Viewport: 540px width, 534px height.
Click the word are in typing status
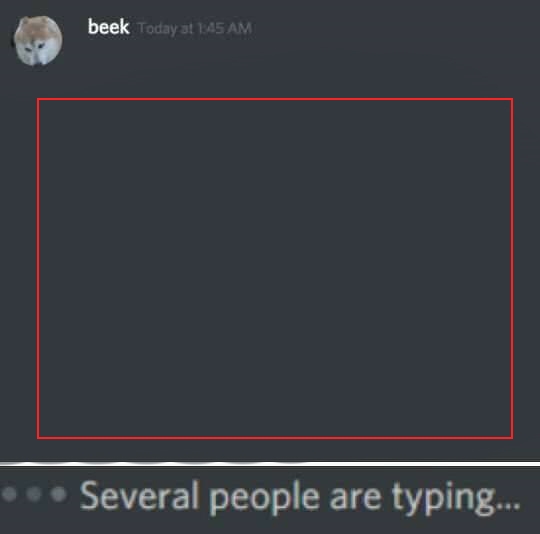tap(355, 498)
